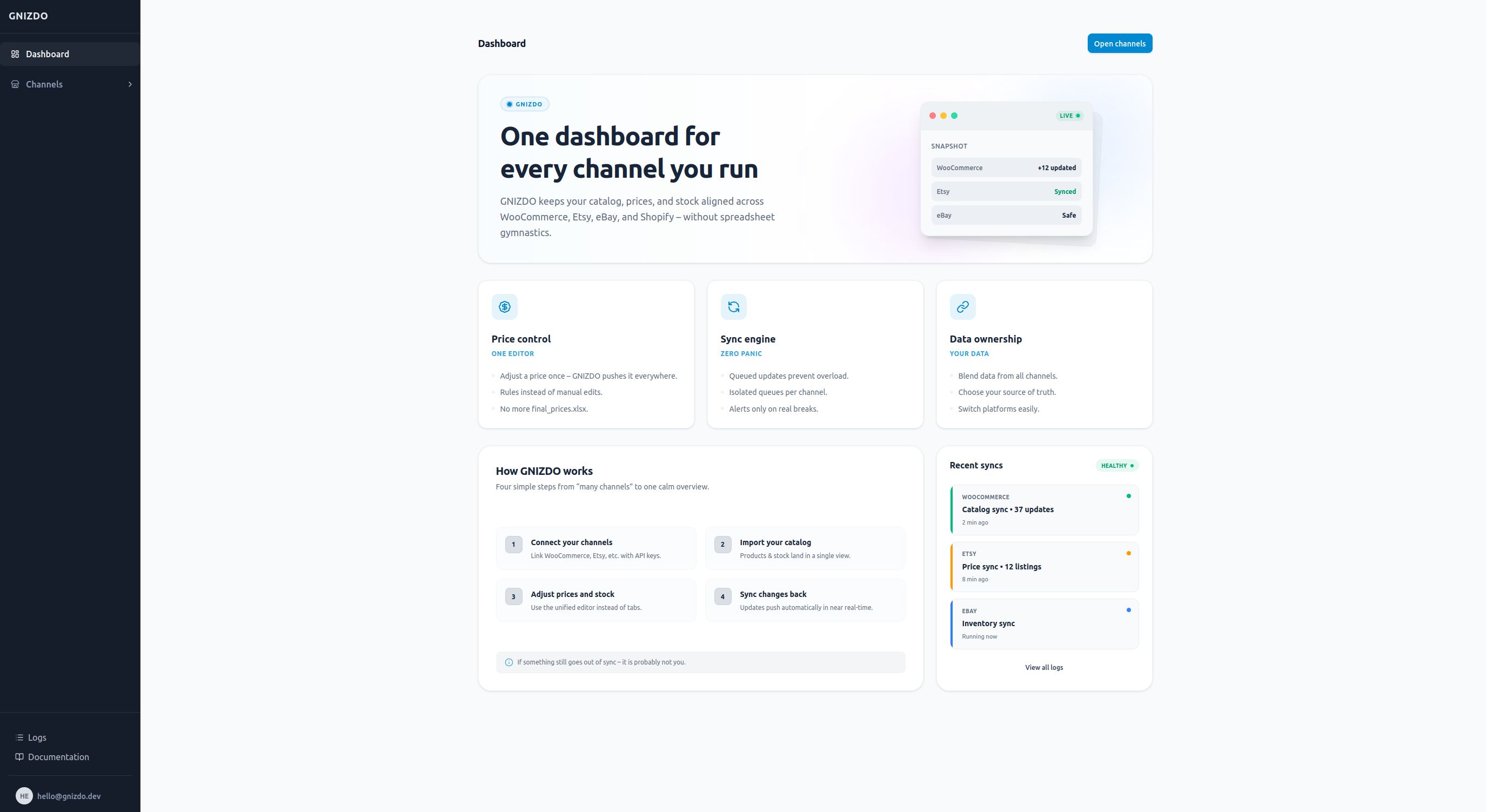
Task: Click the info icon in the sync notice
Action: tap(508, 662)
